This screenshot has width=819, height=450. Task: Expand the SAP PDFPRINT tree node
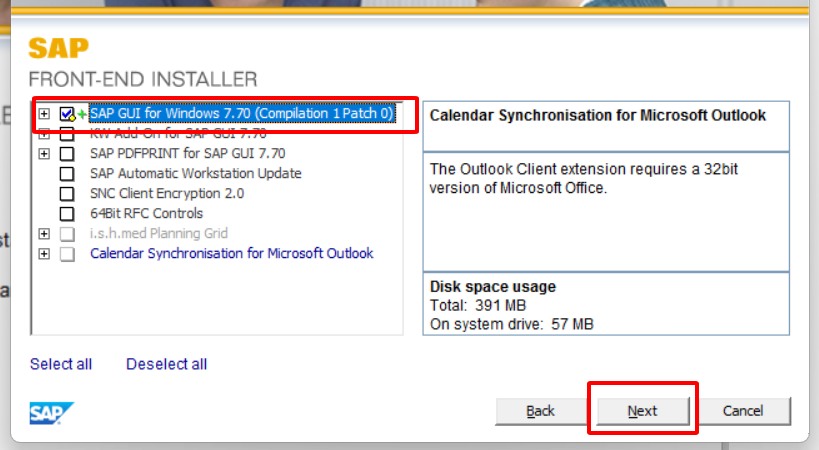(44, 154)
